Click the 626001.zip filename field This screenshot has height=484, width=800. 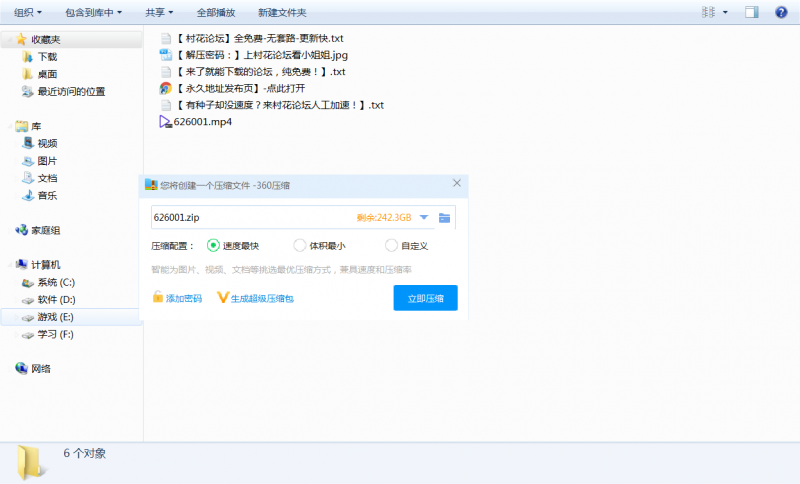click(250, 218)
